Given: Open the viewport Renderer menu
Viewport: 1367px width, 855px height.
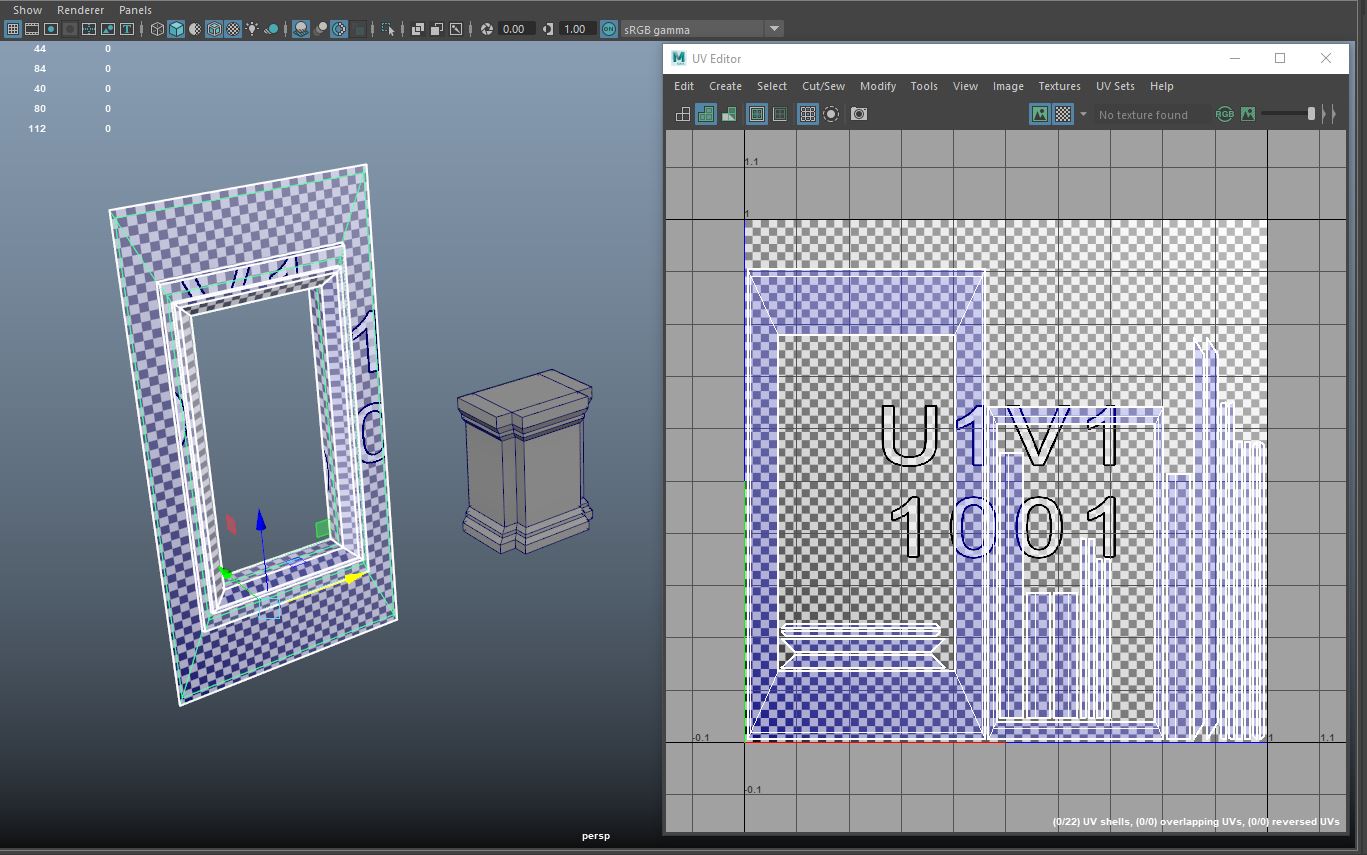Looking at the screenshot, I should [x=80, y=10].
